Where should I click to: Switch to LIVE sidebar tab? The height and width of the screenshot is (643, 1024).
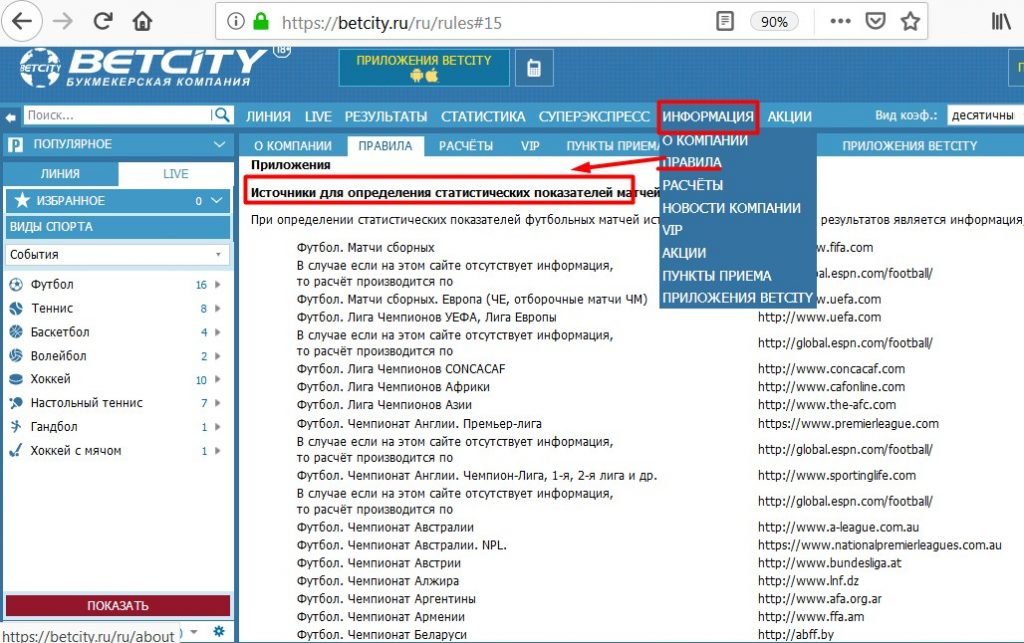click(x=176, y=174)
